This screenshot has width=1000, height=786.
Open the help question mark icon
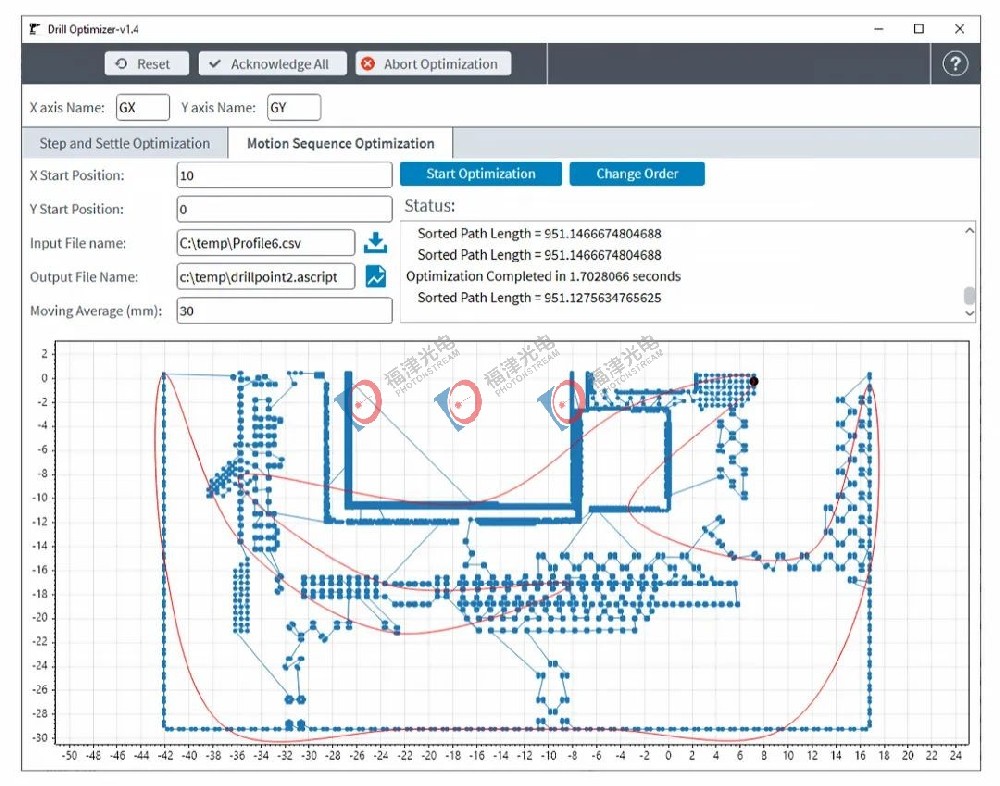(x=955, y=64)
